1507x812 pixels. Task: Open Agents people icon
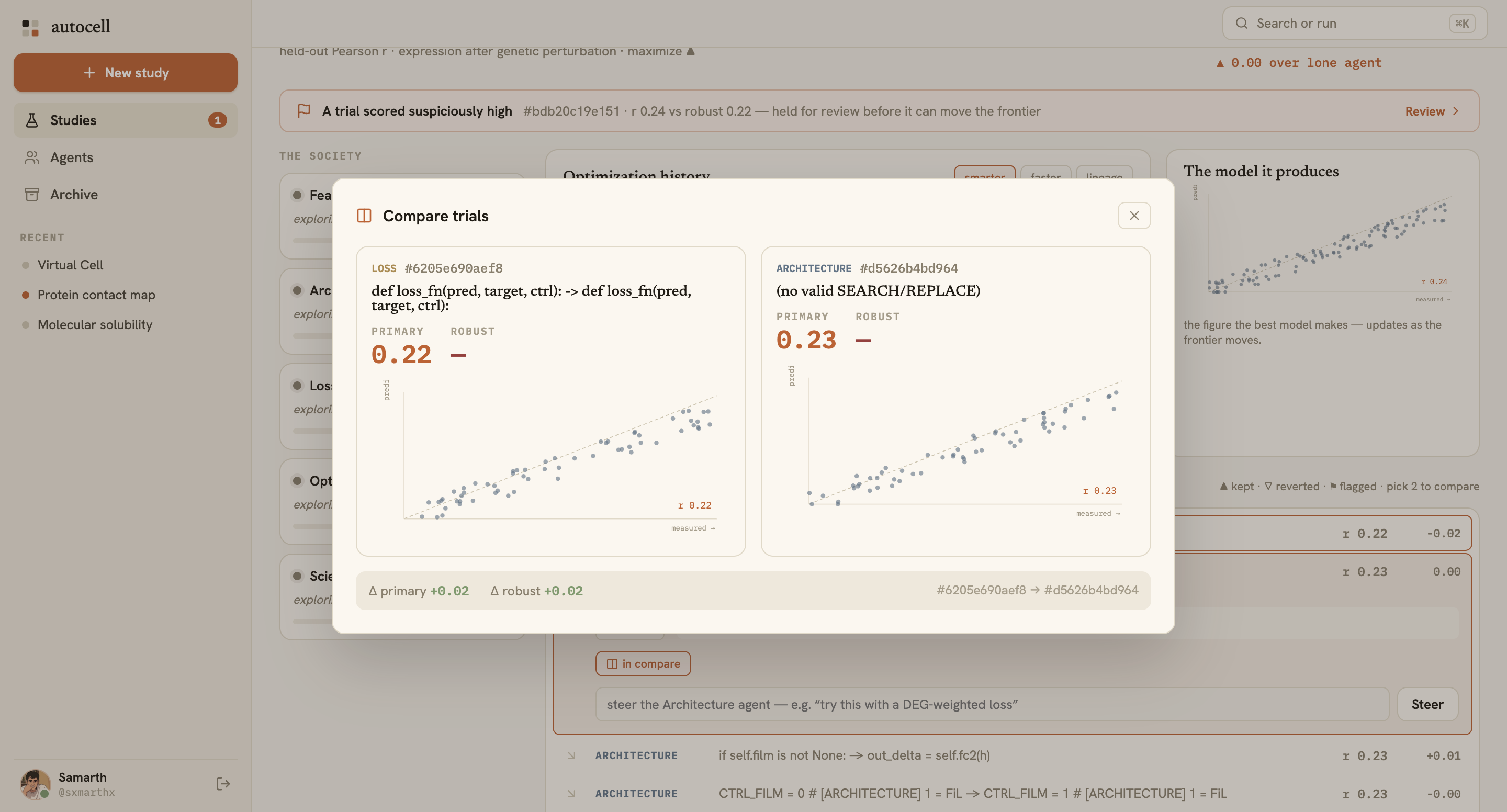pyautogui.click(x=32, y=157)
